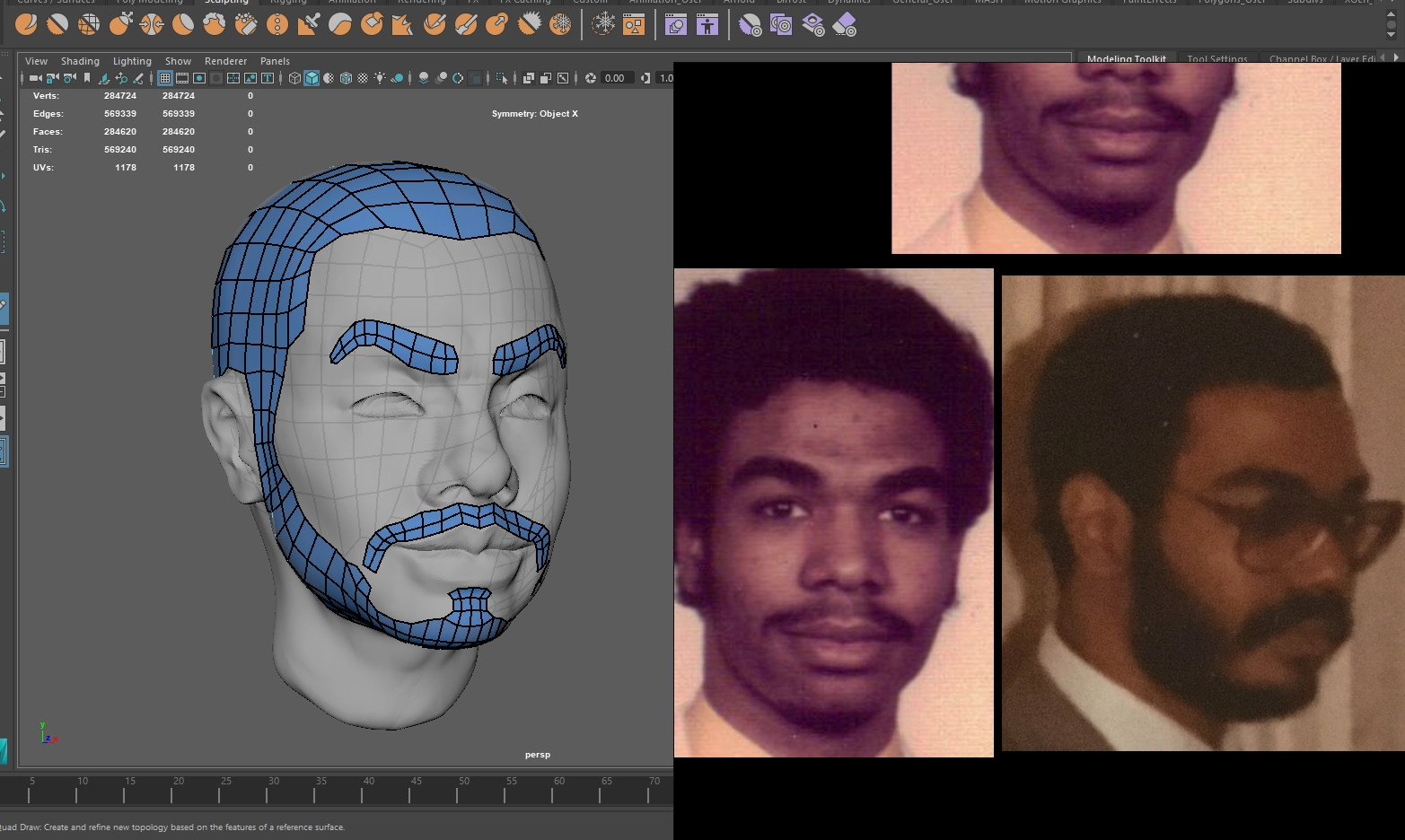Viewport: 1405px width, 840px height.
Task: Activate the Flatten sculpting tool
Action: (183, 25)
